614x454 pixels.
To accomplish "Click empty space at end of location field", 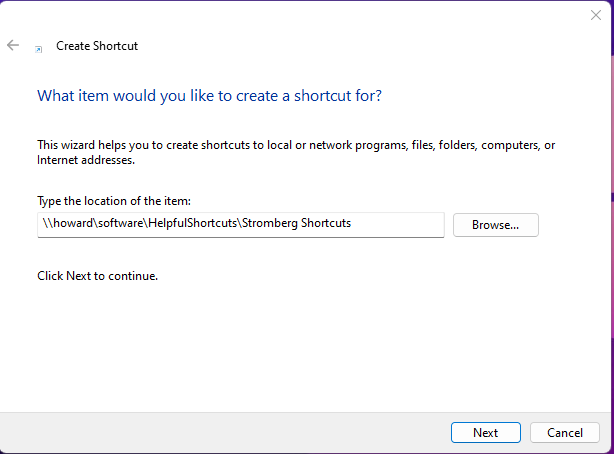I will point(400,224).
